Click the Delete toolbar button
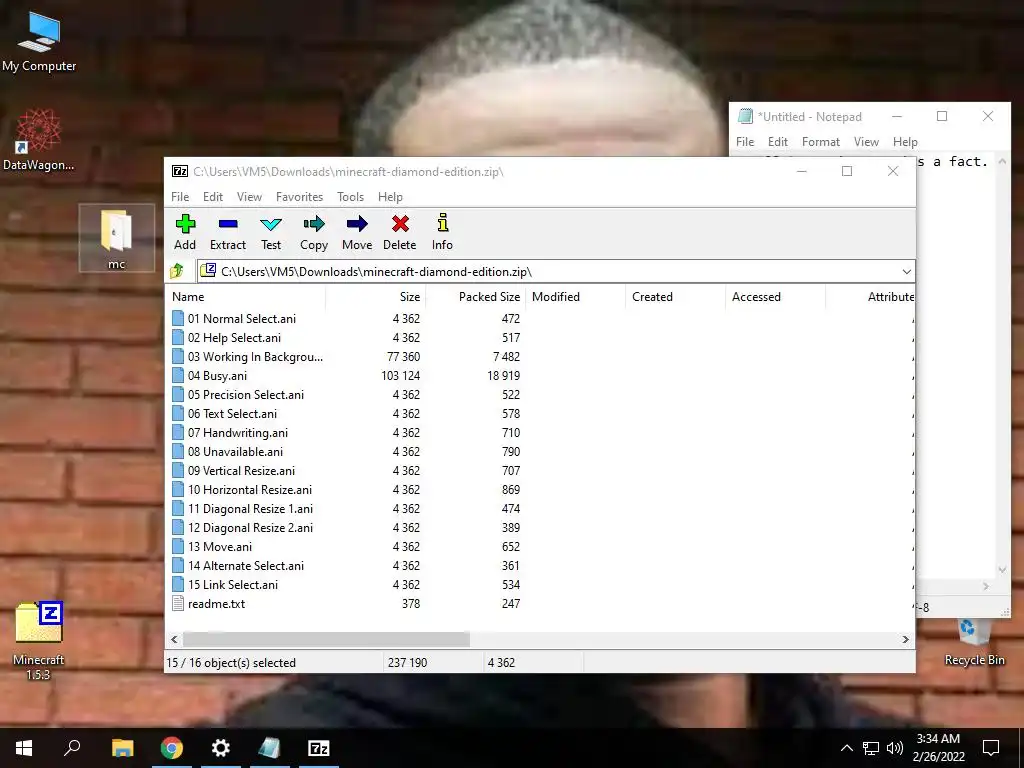This screenshot has height=768, width=1024. click(400, 232)
